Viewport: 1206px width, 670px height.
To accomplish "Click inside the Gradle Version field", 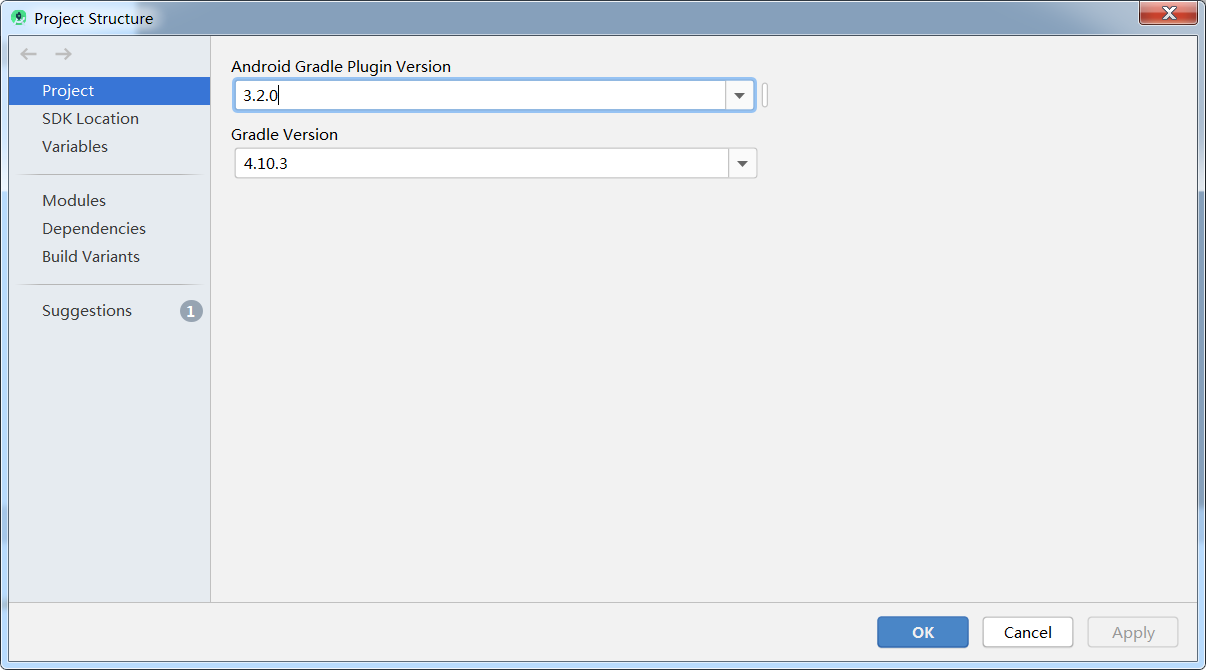I will coord(450,163).
